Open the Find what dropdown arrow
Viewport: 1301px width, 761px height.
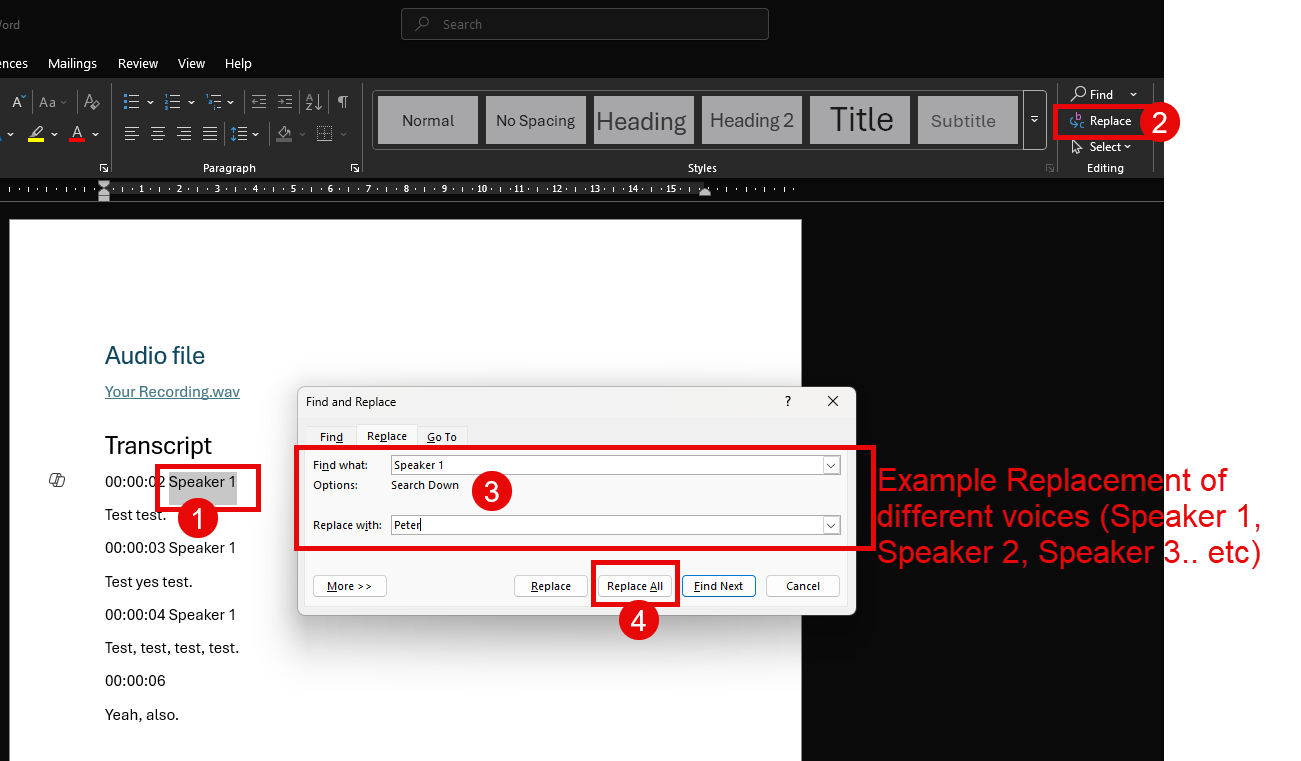point(831,465)
